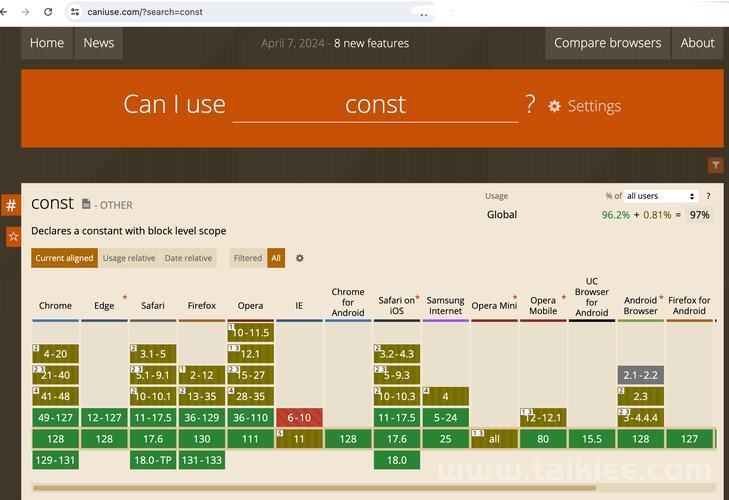729x500 pixels.
Task: Click the IE column header
Action: (x=299, y=306)
